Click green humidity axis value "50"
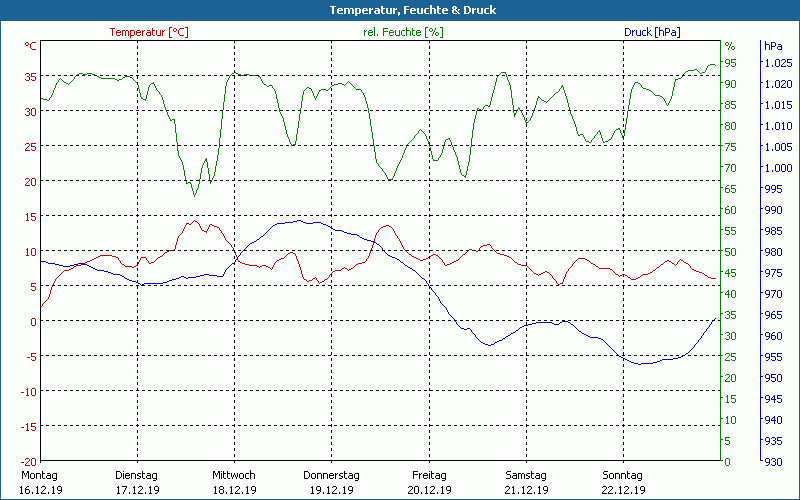 731,252
